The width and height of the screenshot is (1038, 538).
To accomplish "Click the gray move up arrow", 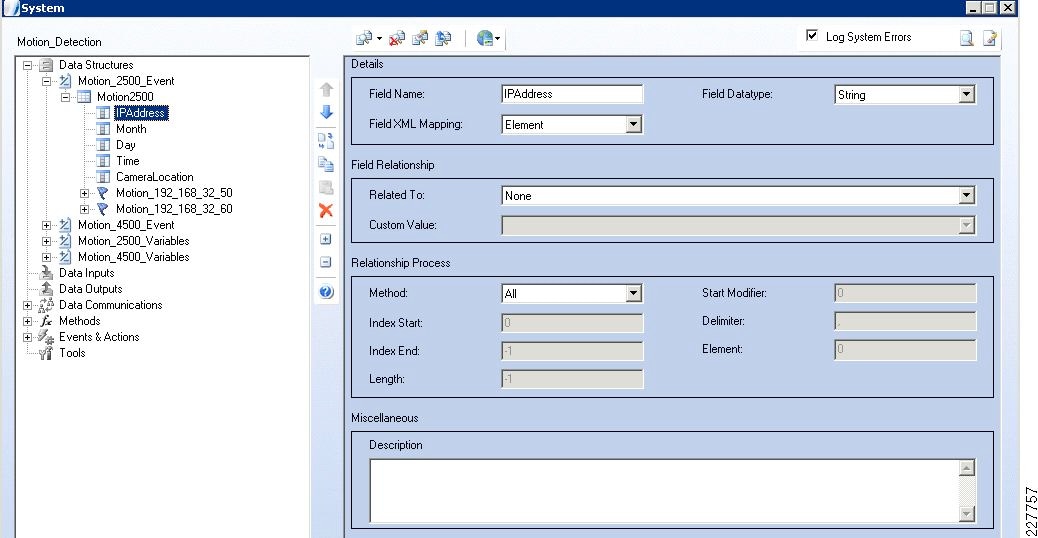I will 326,89.
